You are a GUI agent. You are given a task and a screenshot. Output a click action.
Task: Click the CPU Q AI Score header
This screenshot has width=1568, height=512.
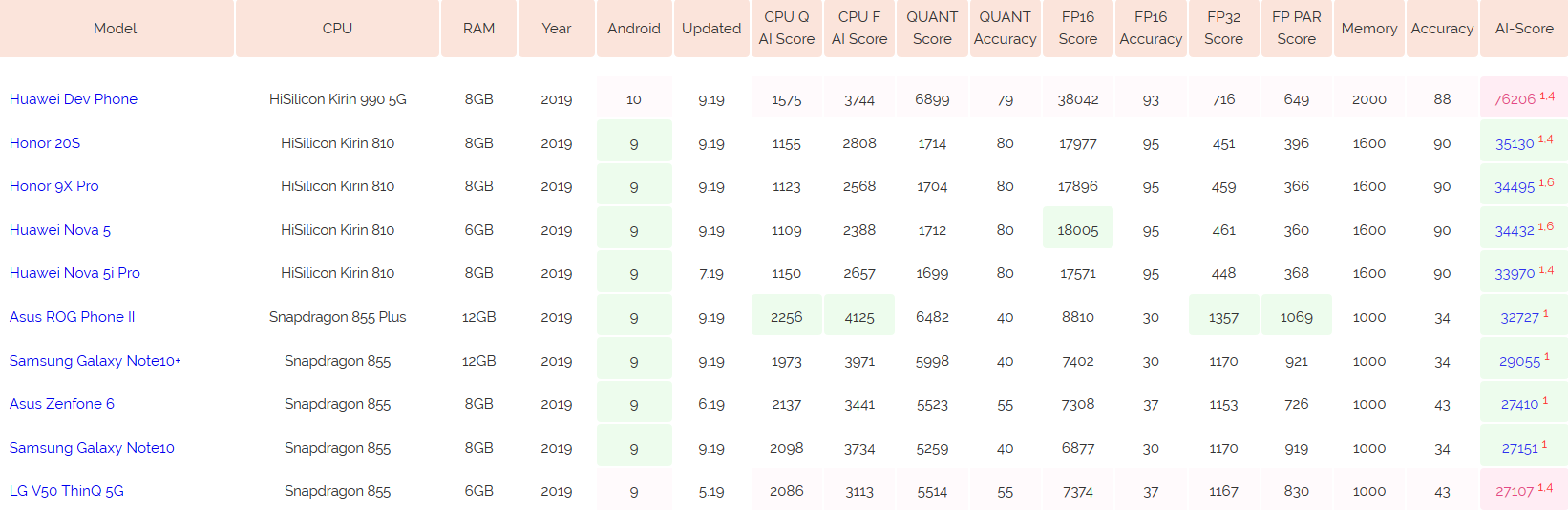point(787,29)
